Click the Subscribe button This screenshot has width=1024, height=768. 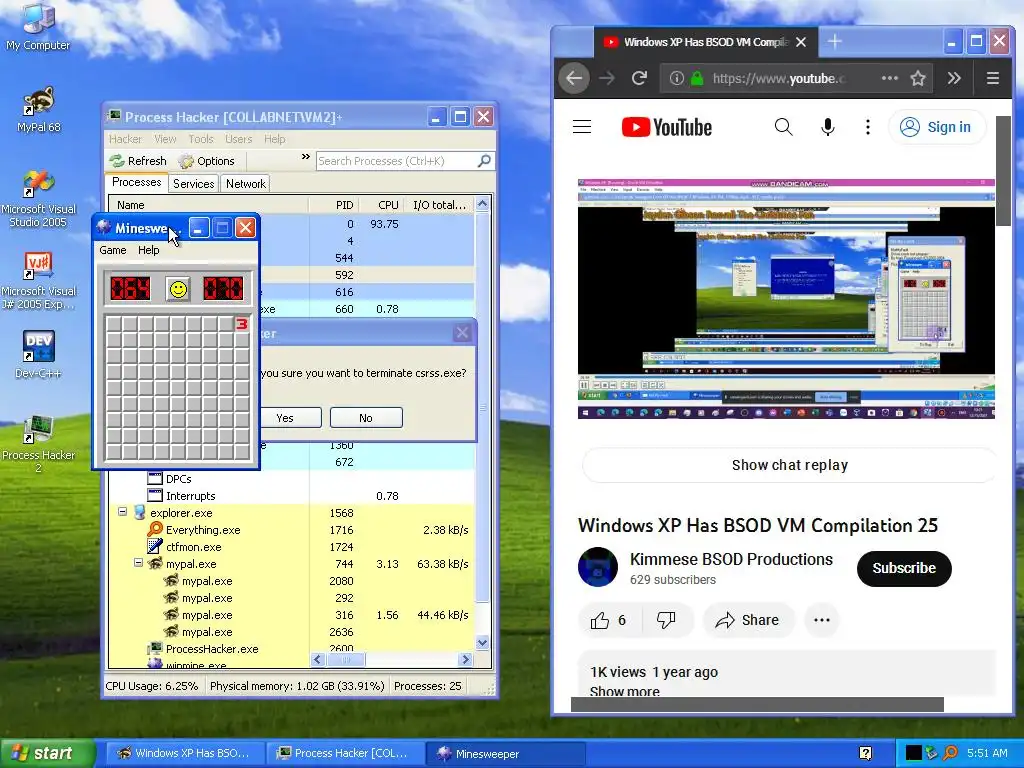click(x=904, y=568)
